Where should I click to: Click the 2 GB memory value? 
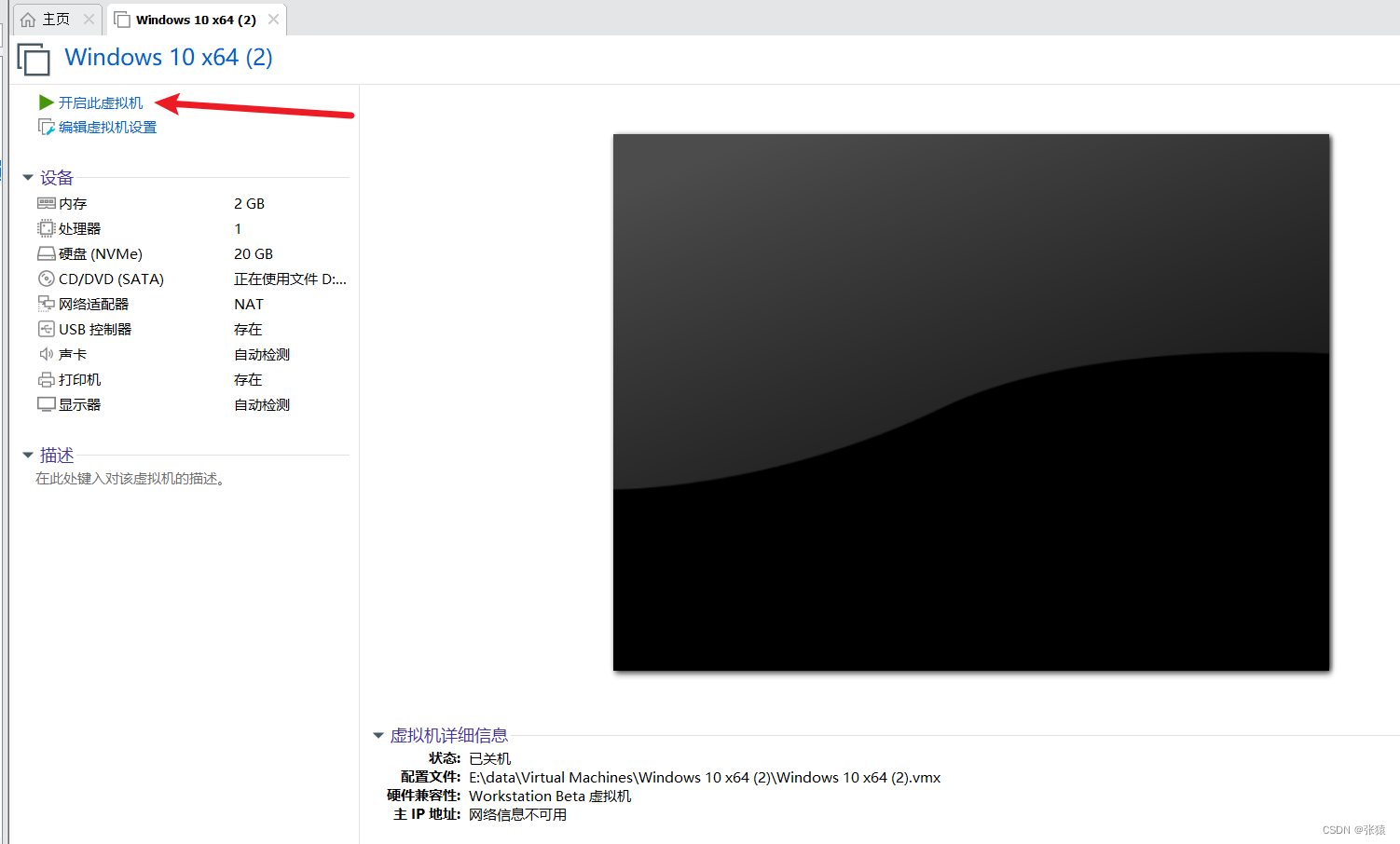[x=249, y=203]
